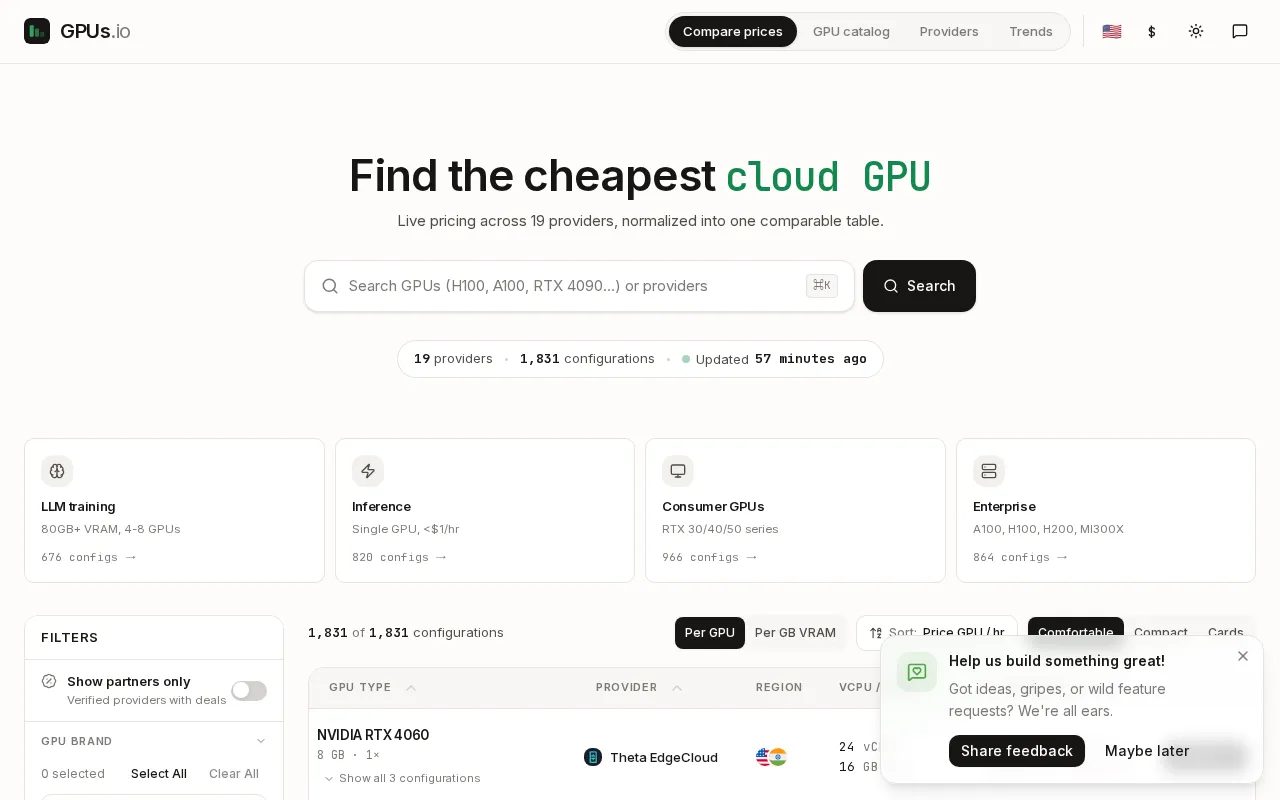The width and height of the screenshot is (1280, 800).
Task: Click the feedback heart message icon
Action: coord(917,672)
